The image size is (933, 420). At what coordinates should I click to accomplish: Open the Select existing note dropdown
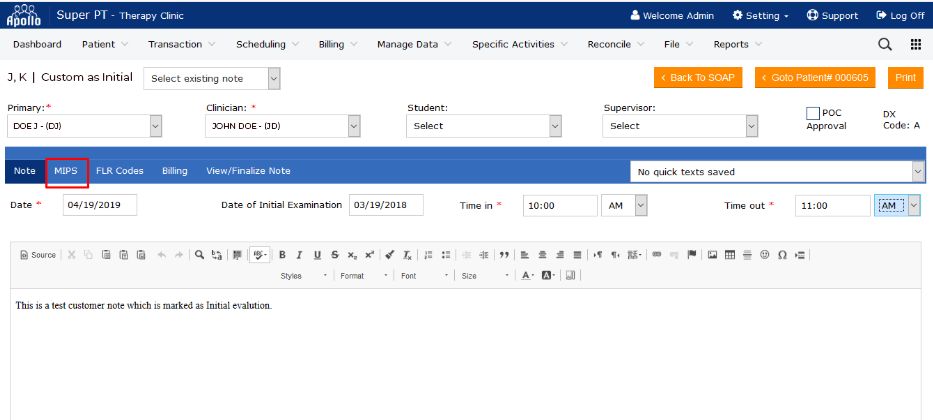point(212,79)
